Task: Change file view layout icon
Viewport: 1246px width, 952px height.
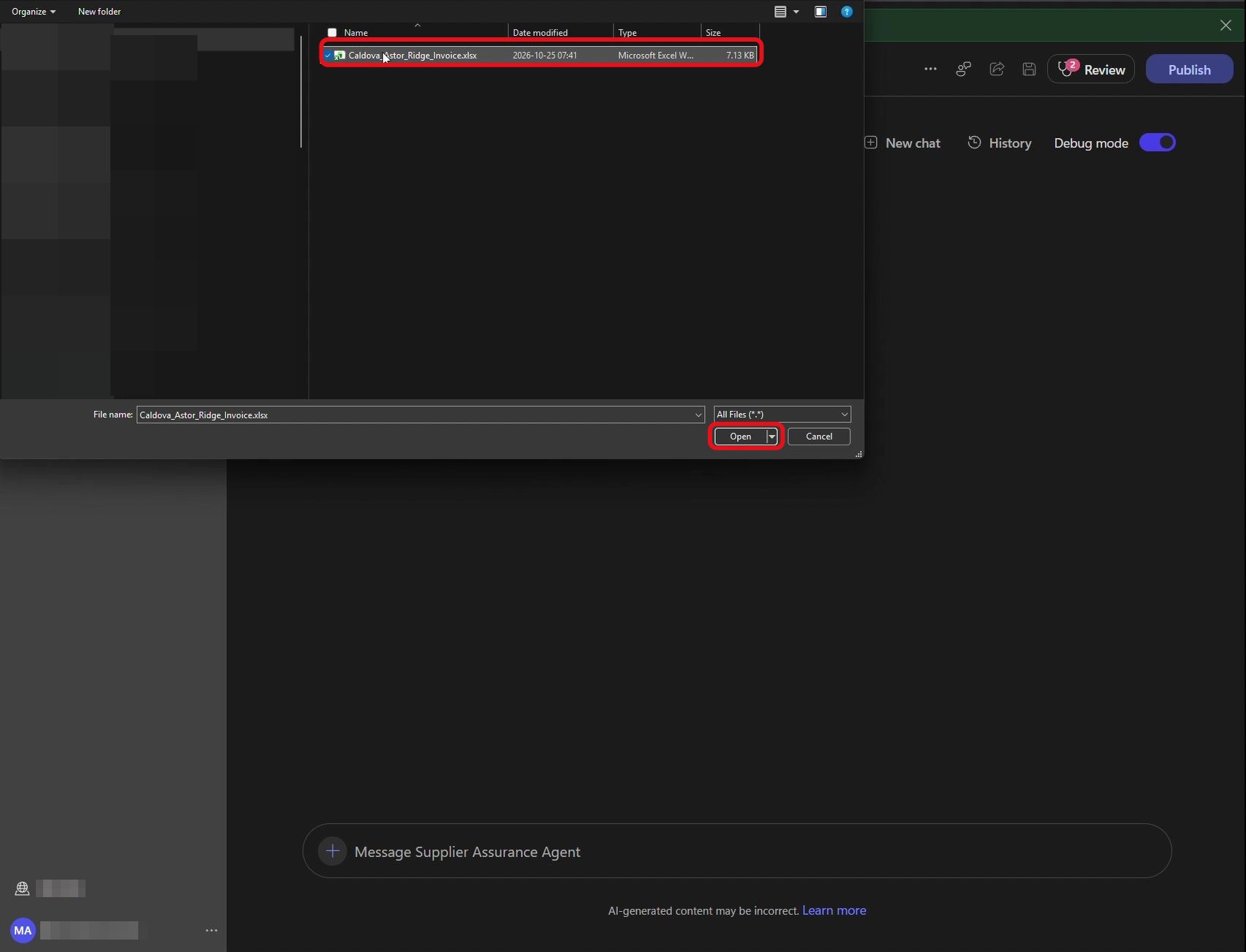Action: (780, 12)
